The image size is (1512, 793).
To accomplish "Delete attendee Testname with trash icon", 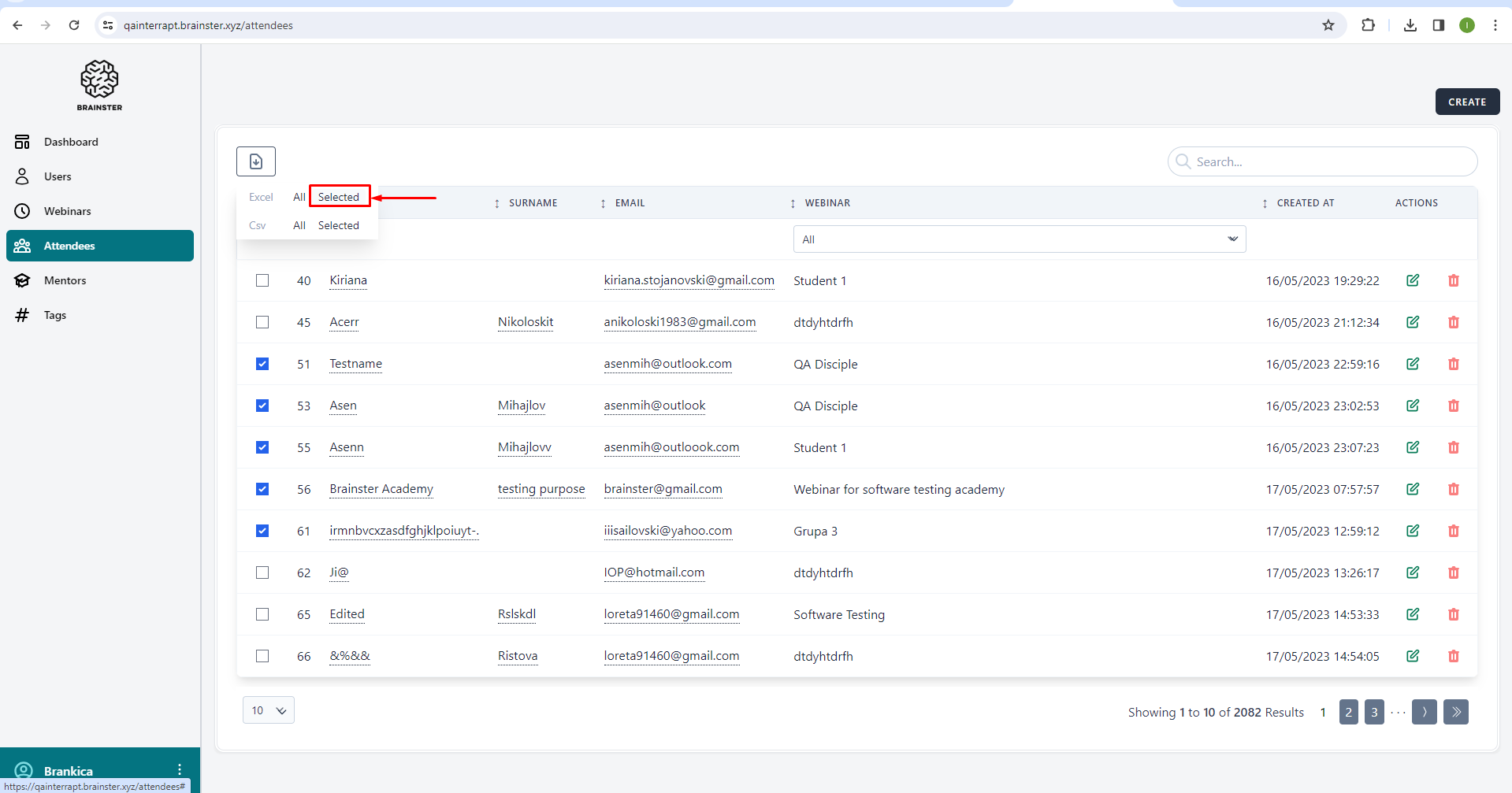I will coord(1454,364).
